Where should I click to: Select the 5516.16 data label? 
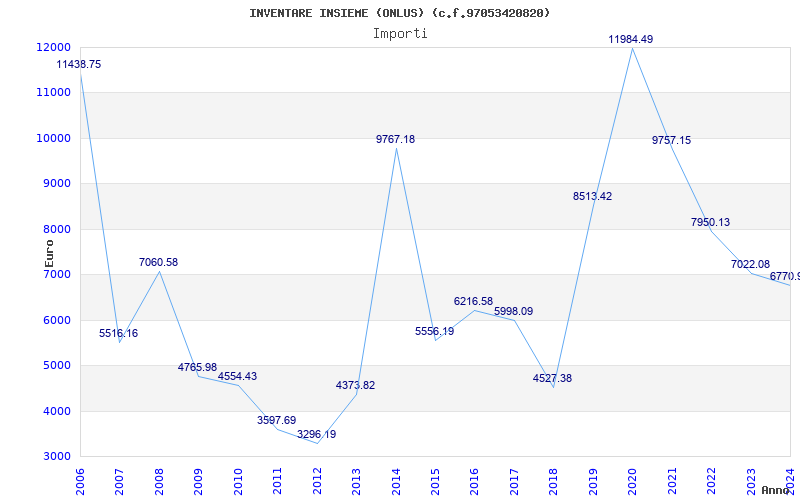point(118,333)
